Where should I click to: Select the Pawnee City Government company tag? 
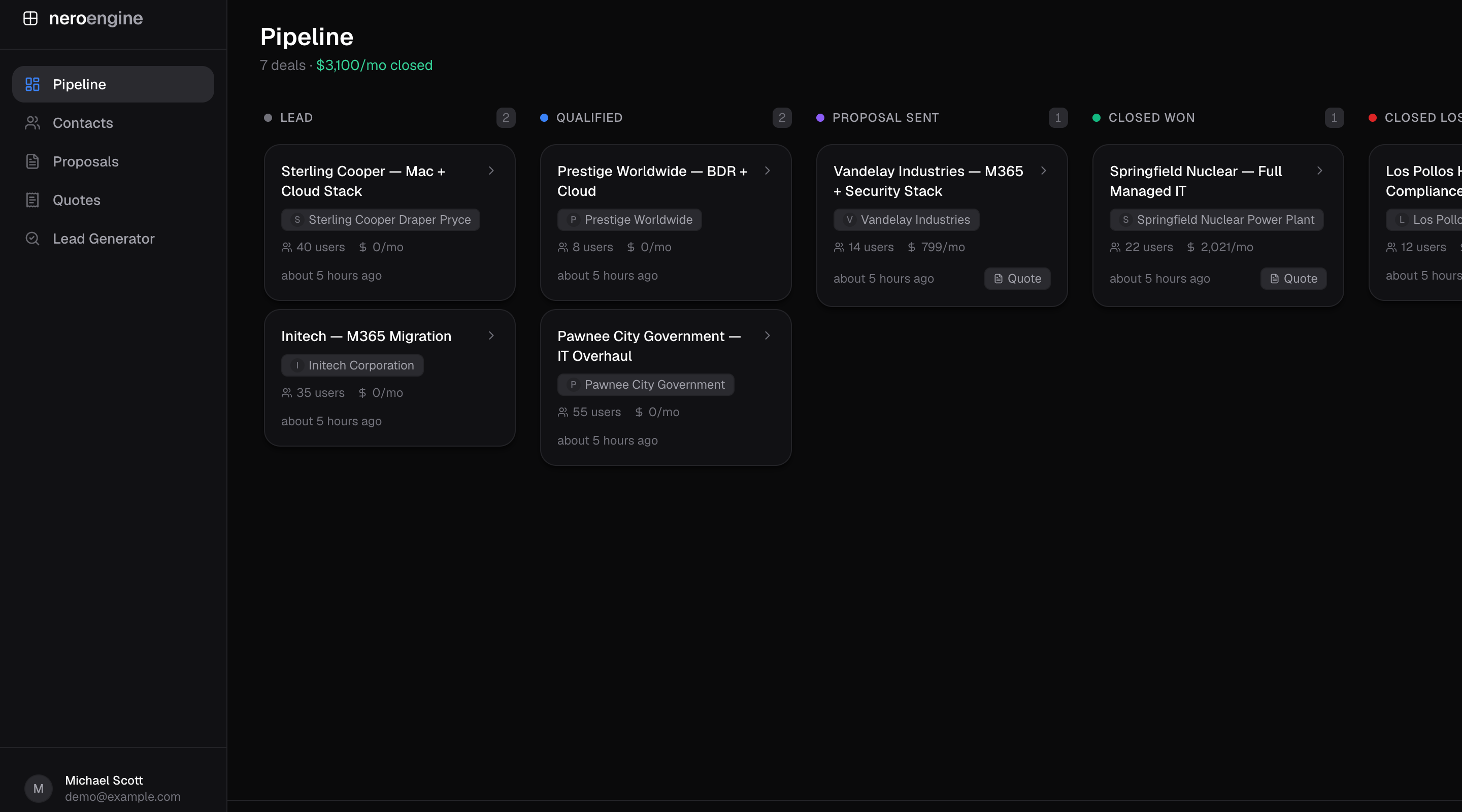click(x=645, y=384)
